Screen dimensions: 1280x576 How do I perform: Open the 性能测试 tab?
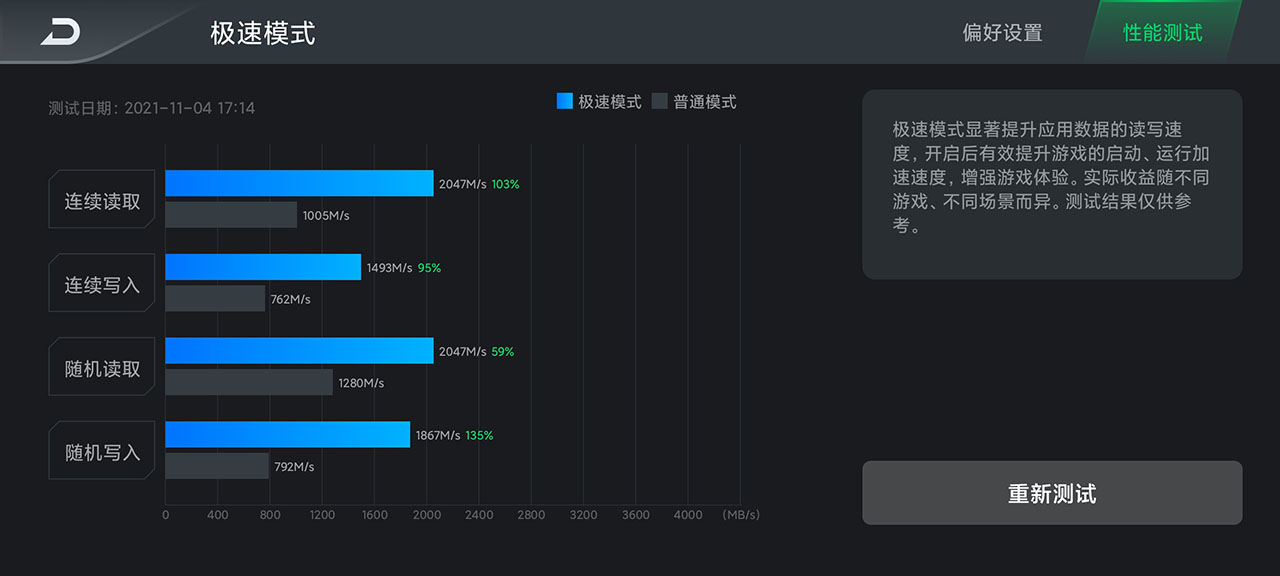(1162, 33)
